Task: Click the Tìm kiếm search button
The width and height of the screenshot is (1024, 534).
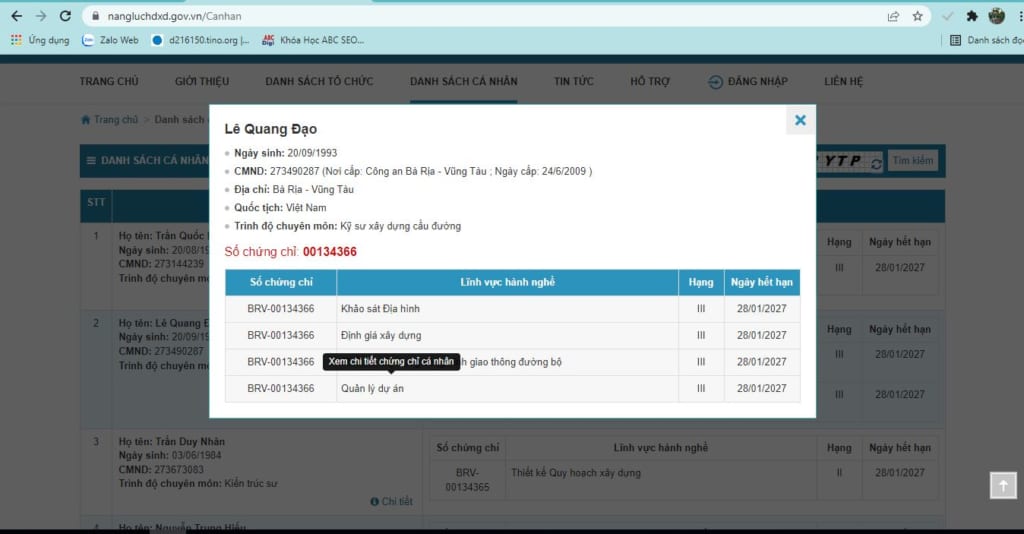Action: click(x=913, y=160)
